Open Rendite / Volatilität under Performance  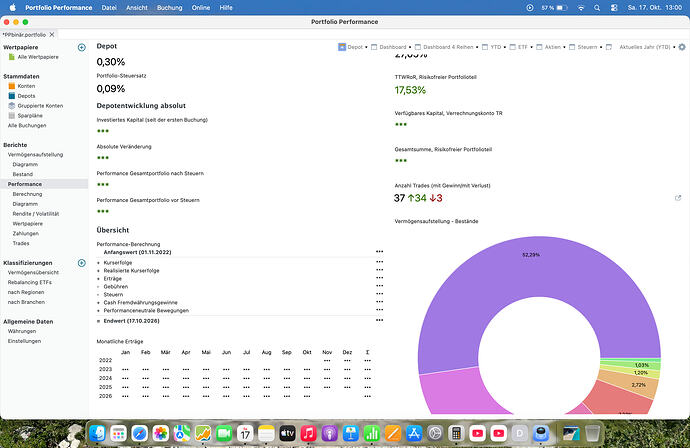pyautogui.click(x=36, y=214)
